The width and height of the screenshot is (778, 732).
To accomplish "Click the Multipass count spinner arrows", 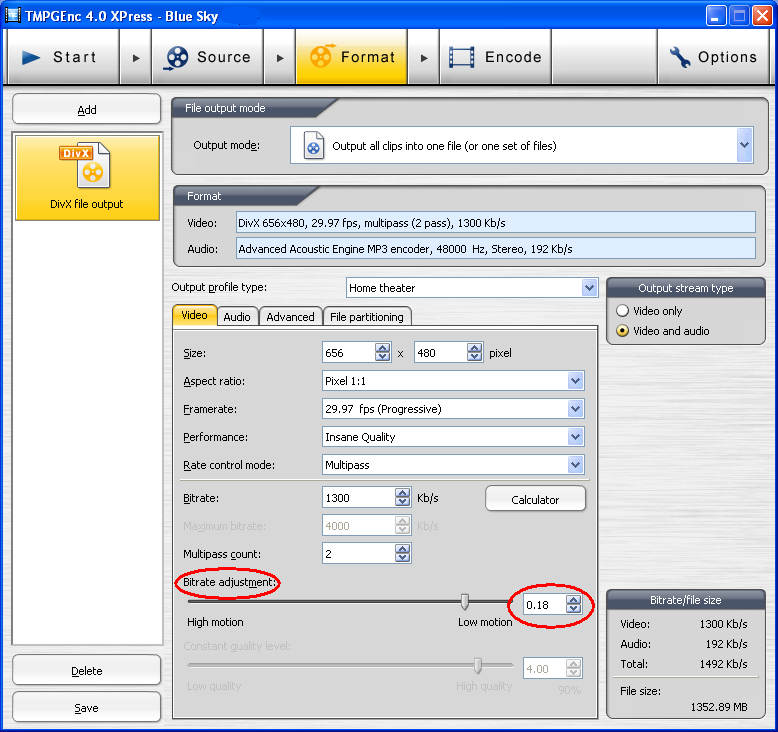I will point(402,553).
